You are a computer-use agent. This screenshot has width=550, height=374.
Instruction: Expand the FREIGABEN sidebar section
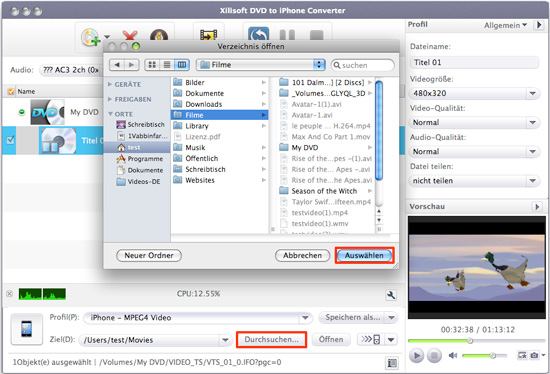110,99
